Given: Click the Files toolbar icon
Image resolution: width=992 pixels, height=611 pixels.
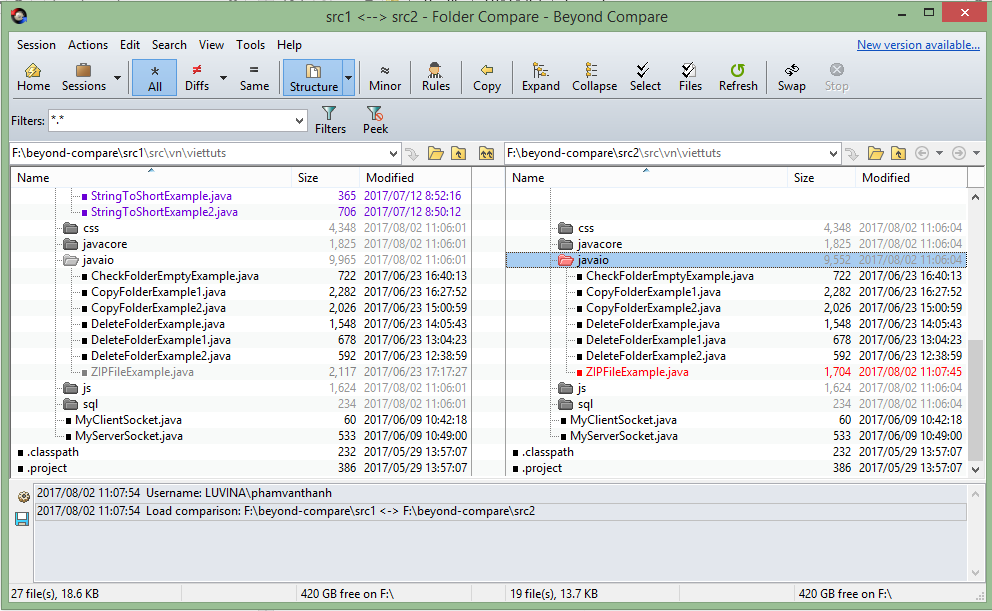Looking at the screenshot, I should tap(690, 77).
